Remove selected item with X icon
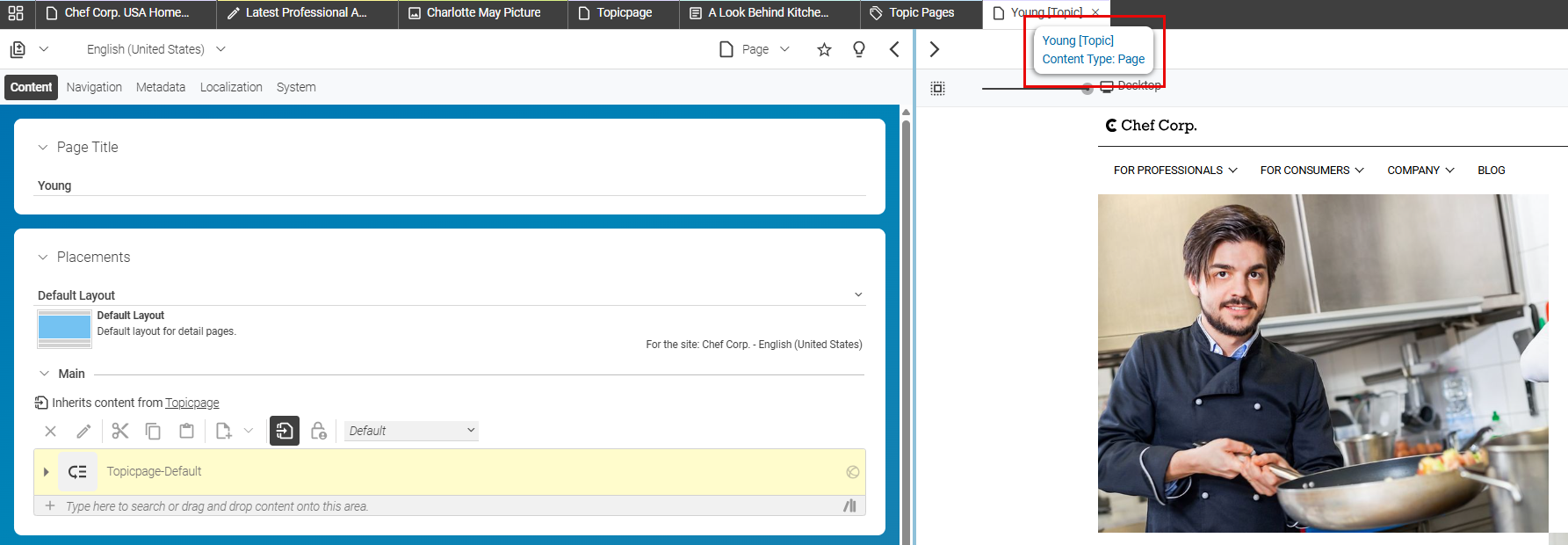This screenshot has height=545, width=1568. coord(50,431)
